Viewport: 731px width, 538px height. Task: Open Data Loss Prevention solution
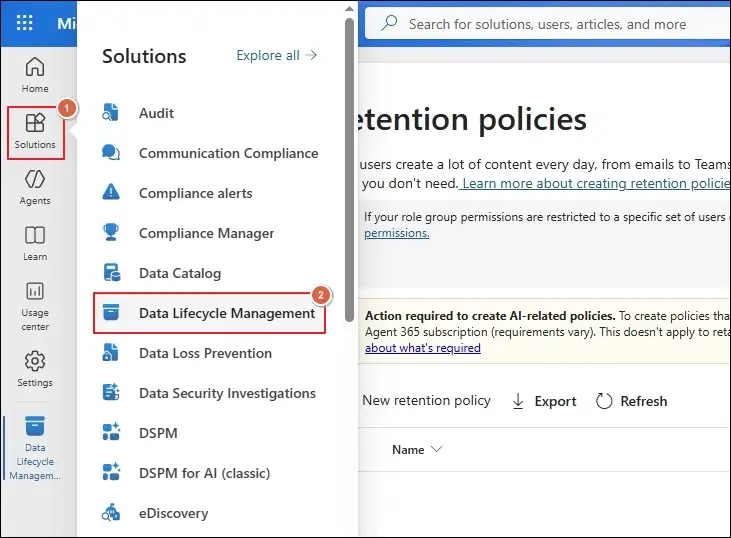point(205,353)
